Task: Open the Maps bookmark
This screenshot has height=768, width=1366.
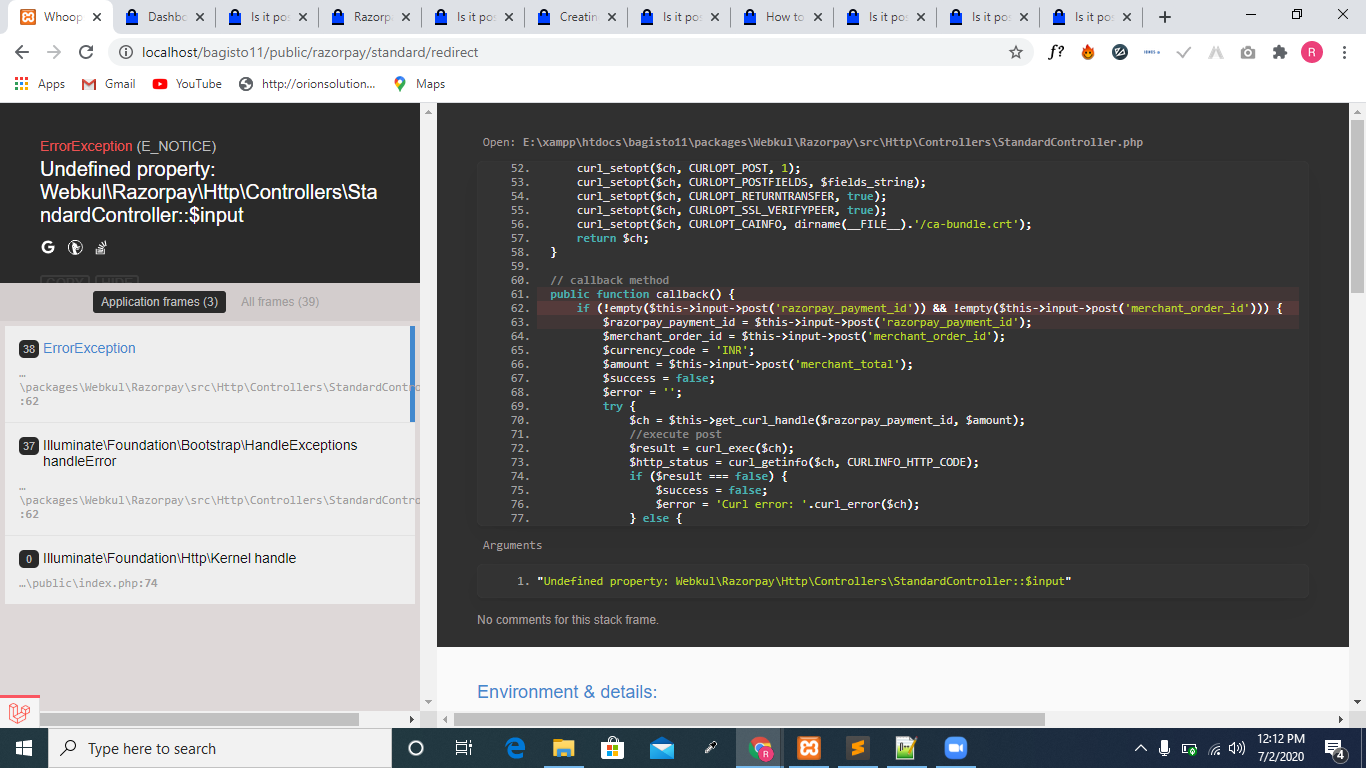Action: (x=419, y=84)
